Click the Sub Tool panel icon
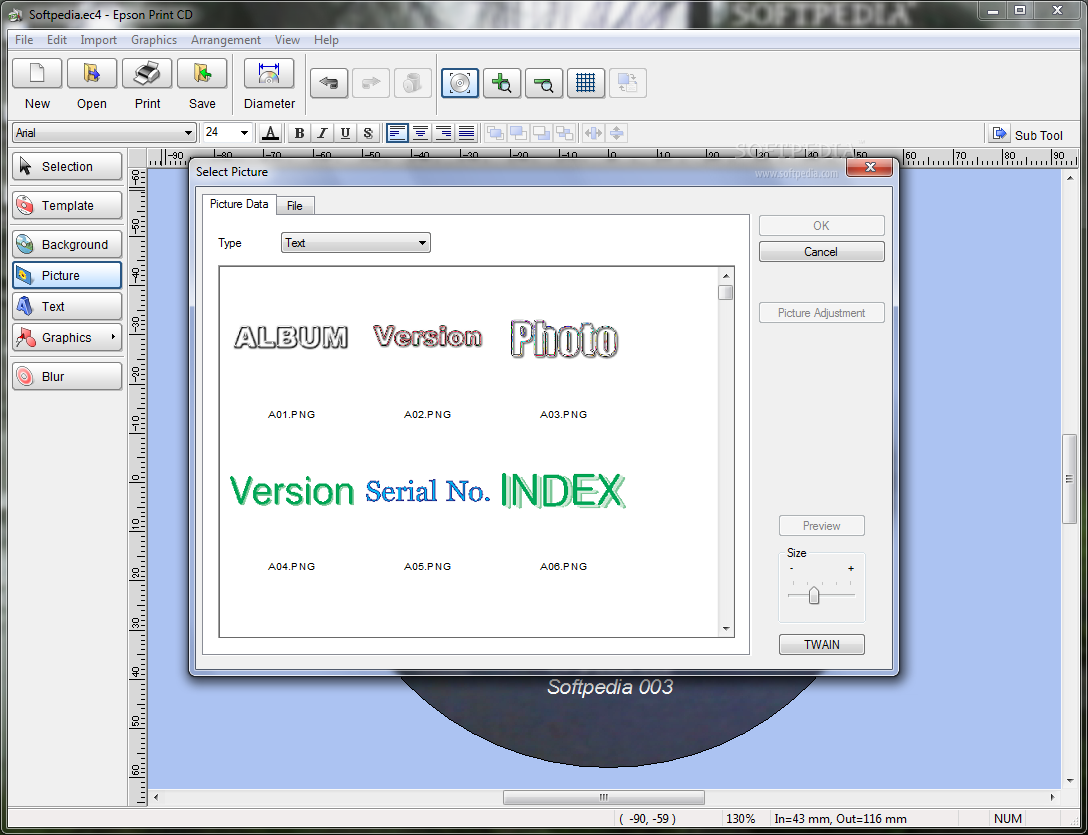Image resolution: width=1088 pixels, height=835 pixels. coord(999,133)
